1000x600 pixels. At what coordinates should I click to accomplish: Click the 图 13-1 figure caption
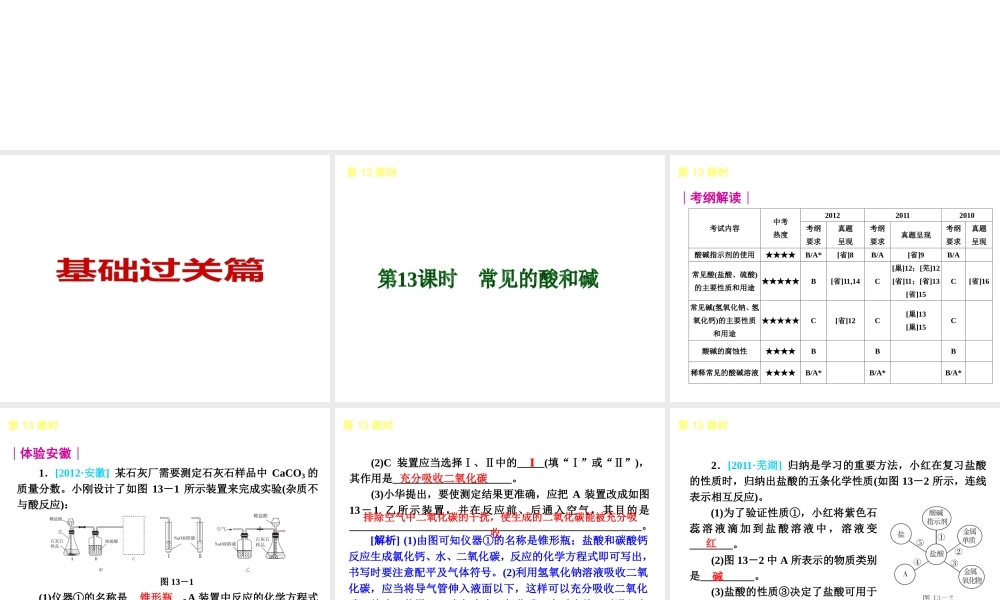pos(177,582)
